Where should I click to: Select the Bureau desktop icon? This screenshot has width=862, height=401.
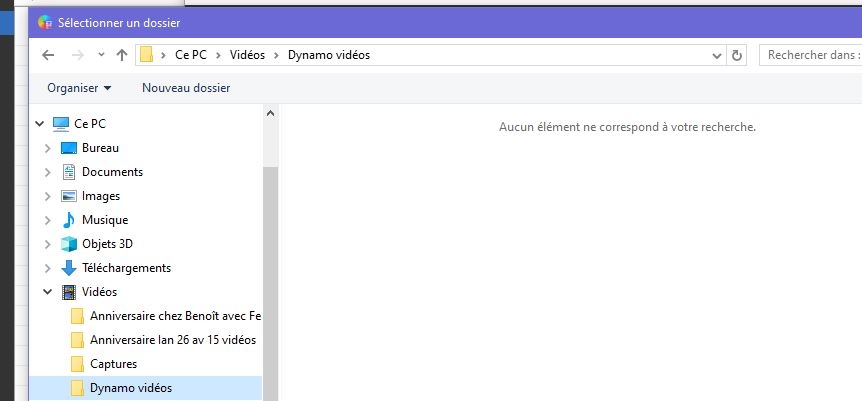coord(68,148)
